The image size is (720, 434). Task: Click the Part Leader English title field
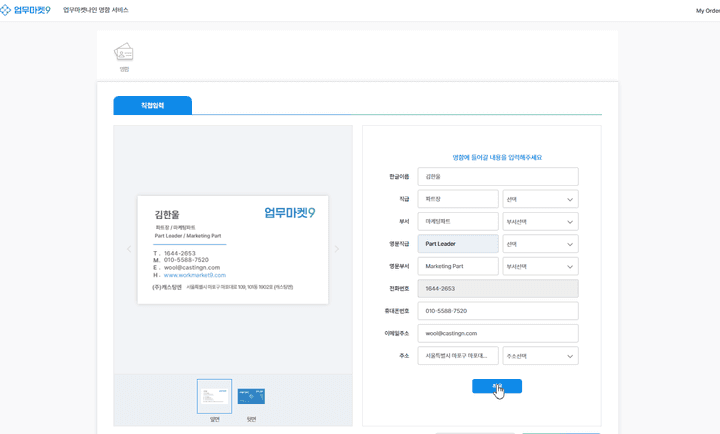tap(458, 244)
